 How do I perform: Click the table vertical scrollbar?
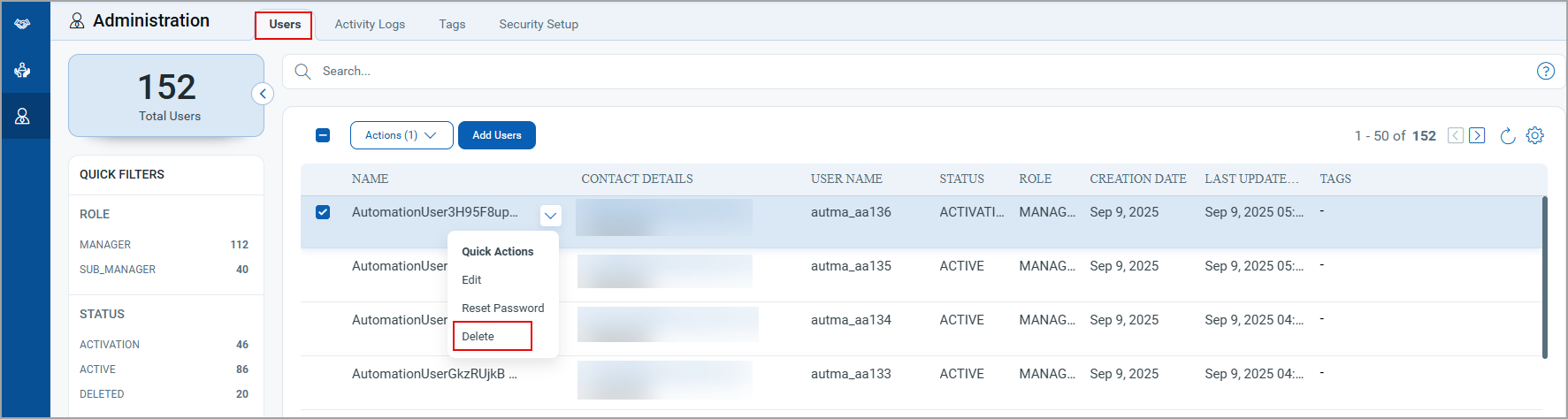[1545, 277]
